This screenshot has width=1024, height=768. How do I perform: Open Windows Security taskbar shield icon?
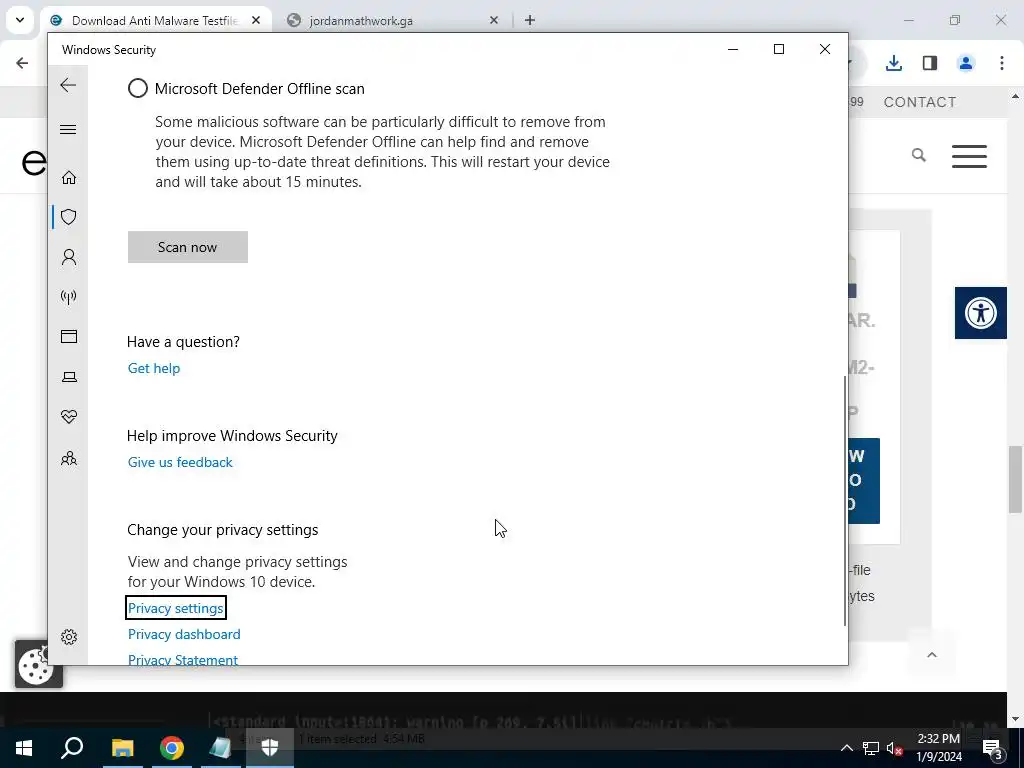(270, 748)
